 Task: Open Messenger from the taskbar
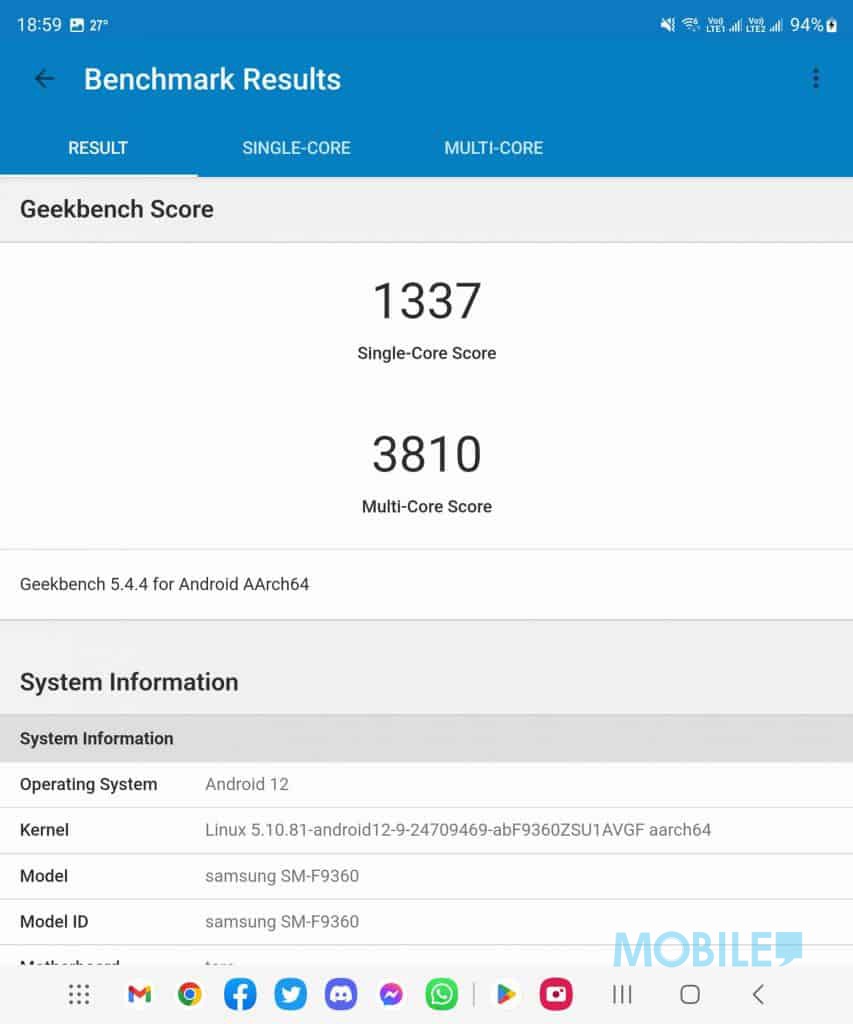391,994
